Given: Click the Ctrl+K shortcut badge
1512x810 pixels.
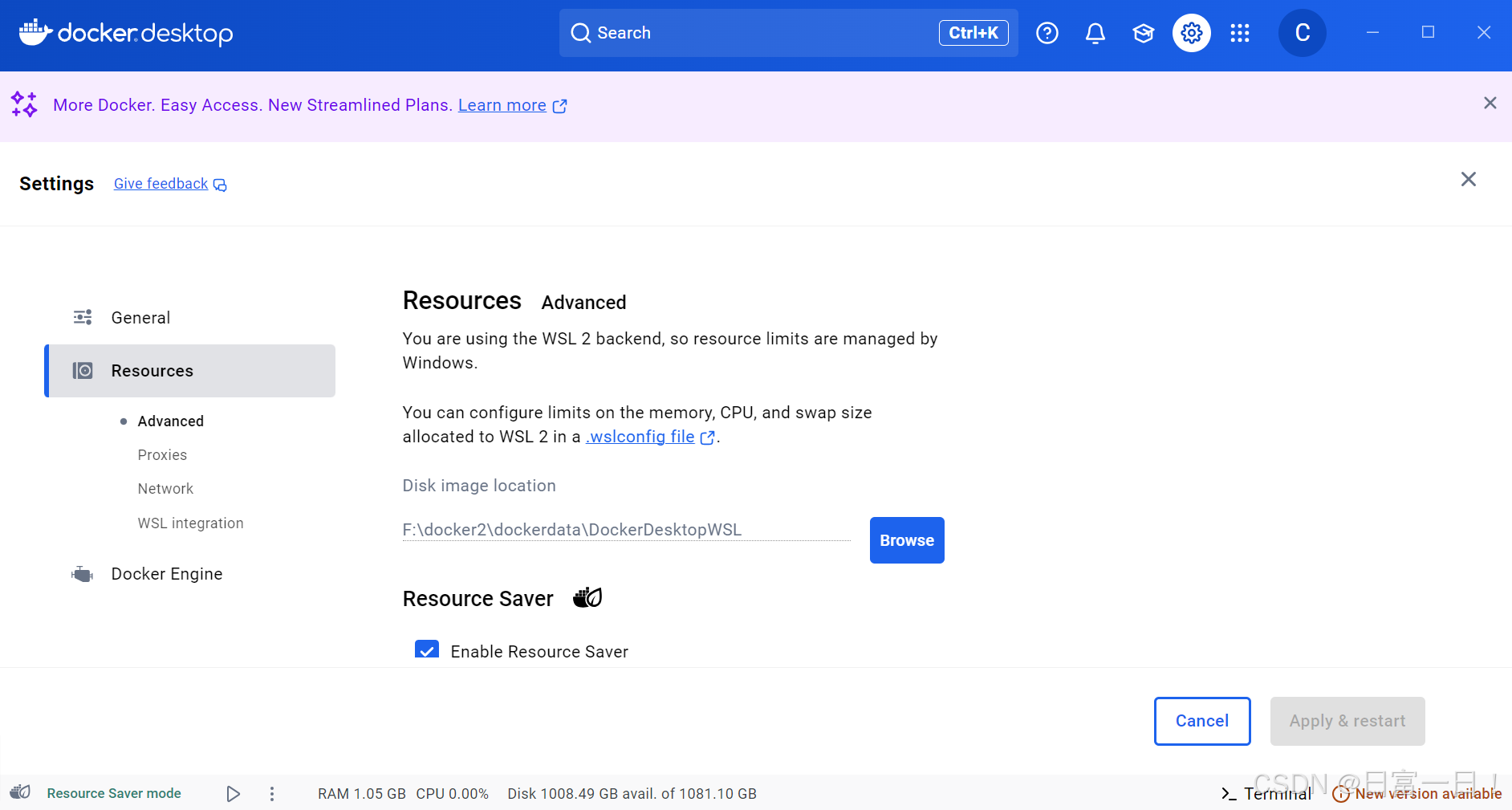Looking at the screenshot, I should [973, 33].
